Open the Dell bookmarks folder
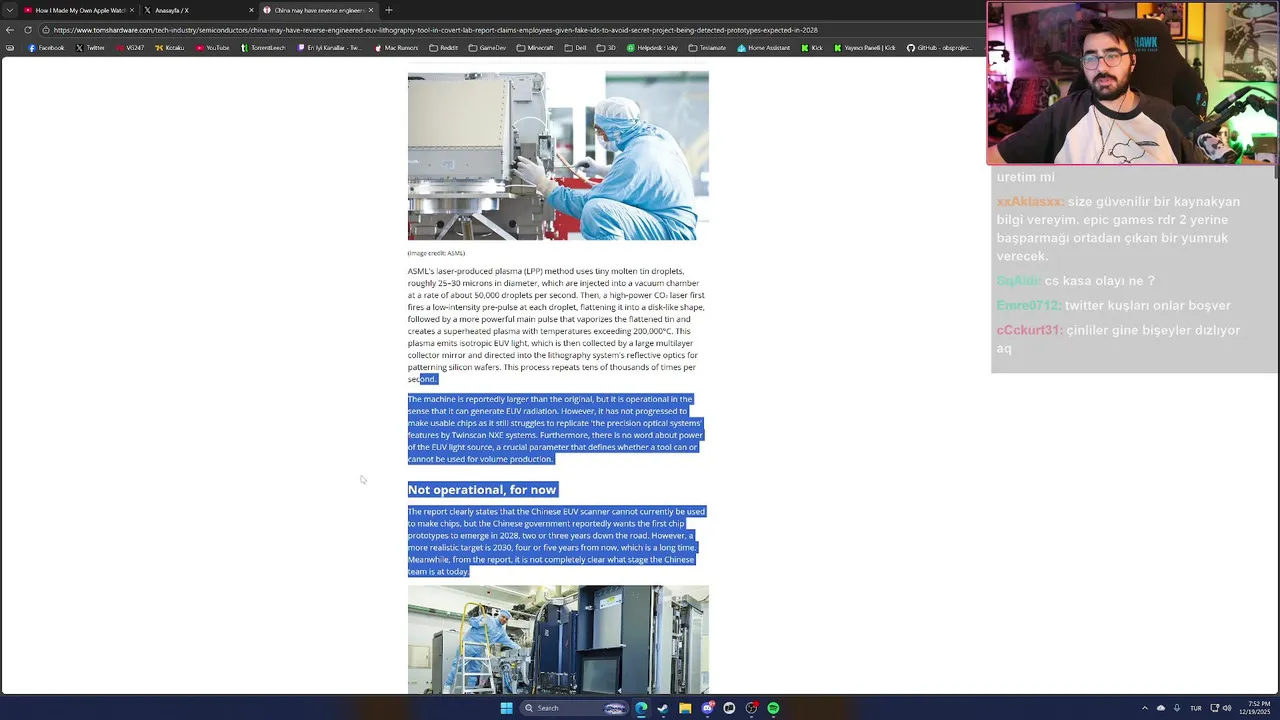Image resolution: width=1280 pixels, height=720 pixels. click(x=575, y=48)
